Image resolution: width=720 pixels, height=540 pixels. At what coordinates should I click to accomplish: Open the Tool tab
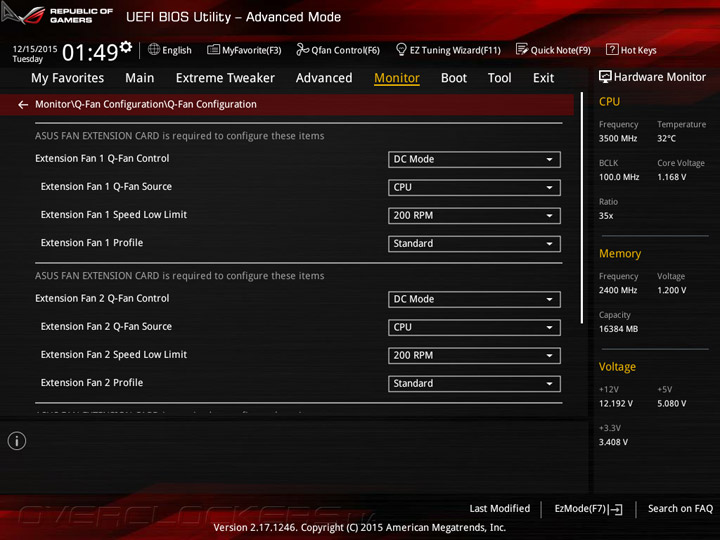click(x=500, y=78)
